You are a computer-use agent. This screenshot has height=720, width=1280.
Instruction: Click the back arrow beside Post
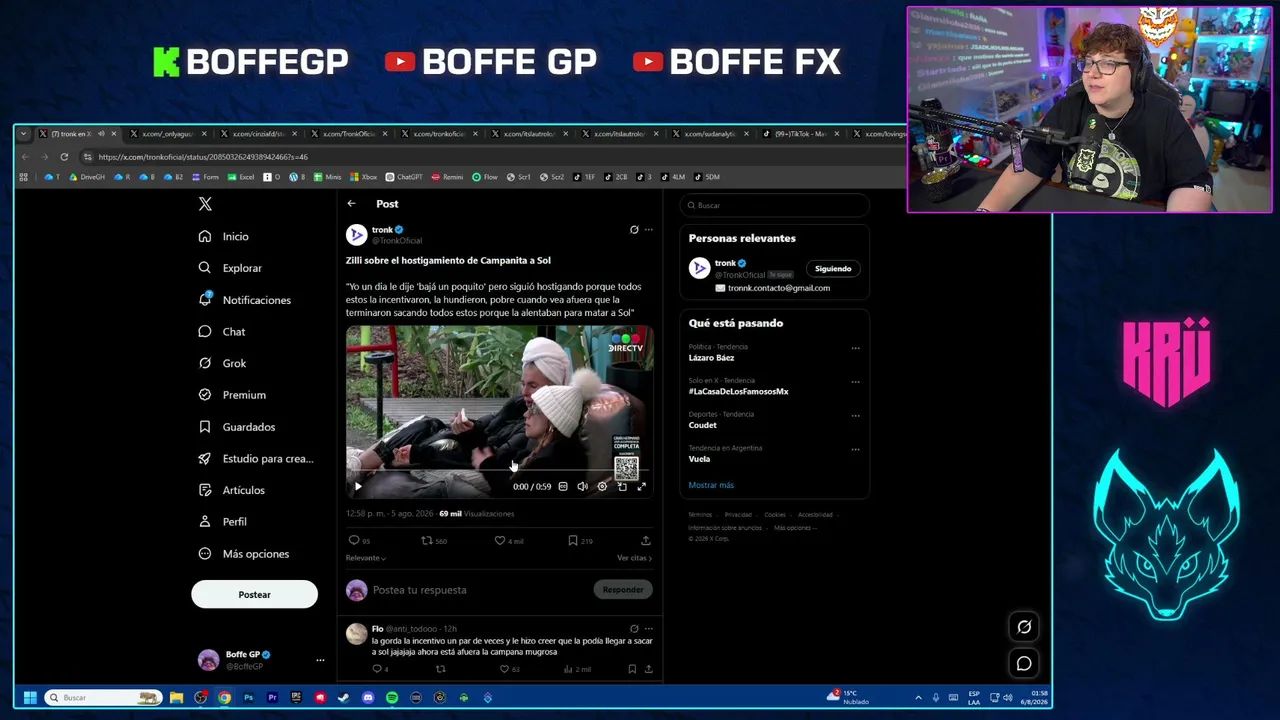(352, 204)
